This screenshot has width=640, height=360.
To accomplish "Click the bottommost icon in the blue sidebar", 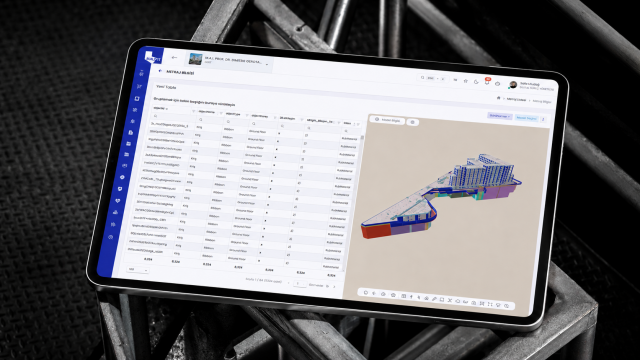I will [x=111, y=237].
